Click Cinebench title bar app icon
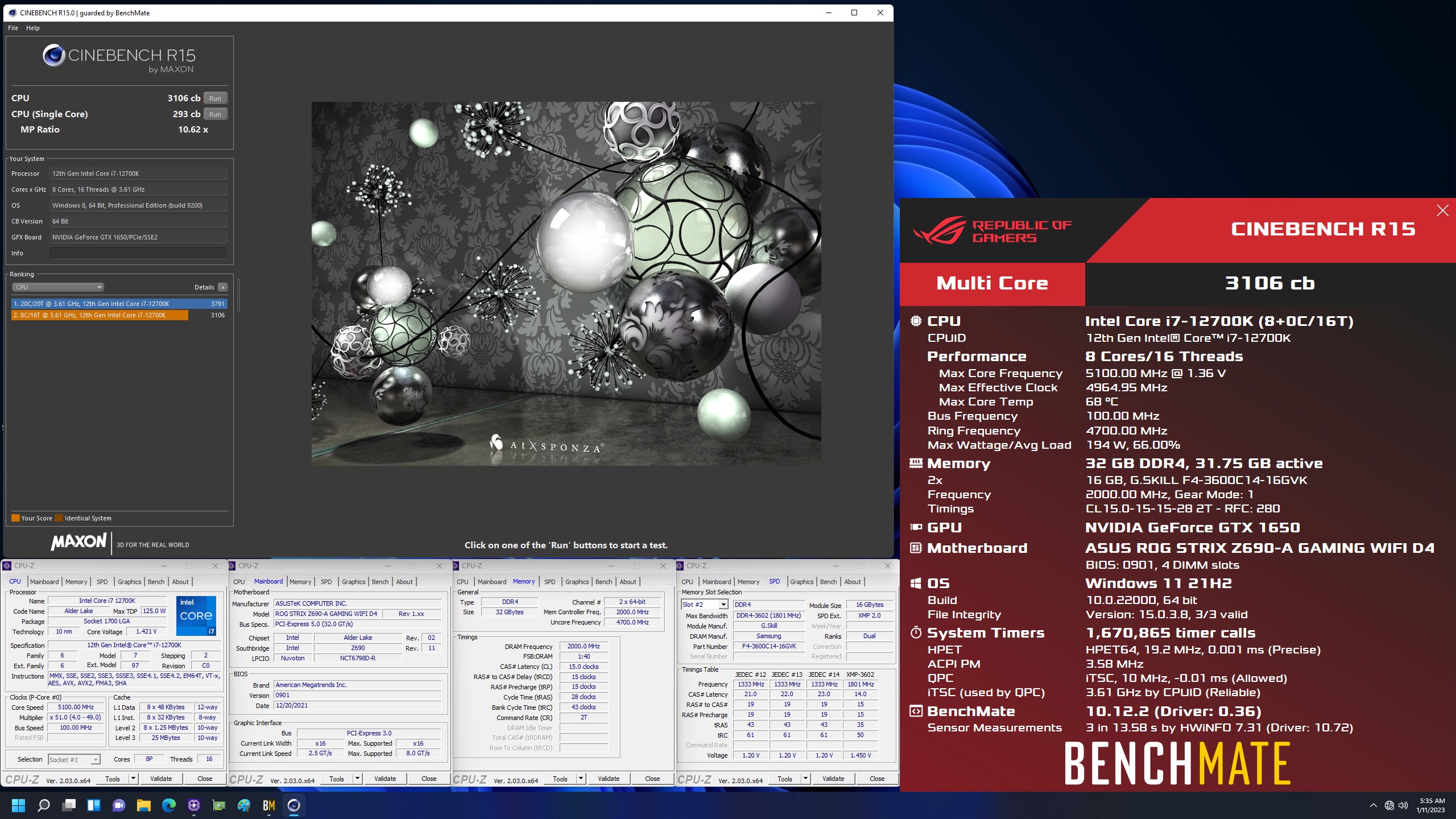The image size is (1456, 819). click(13, 13)
